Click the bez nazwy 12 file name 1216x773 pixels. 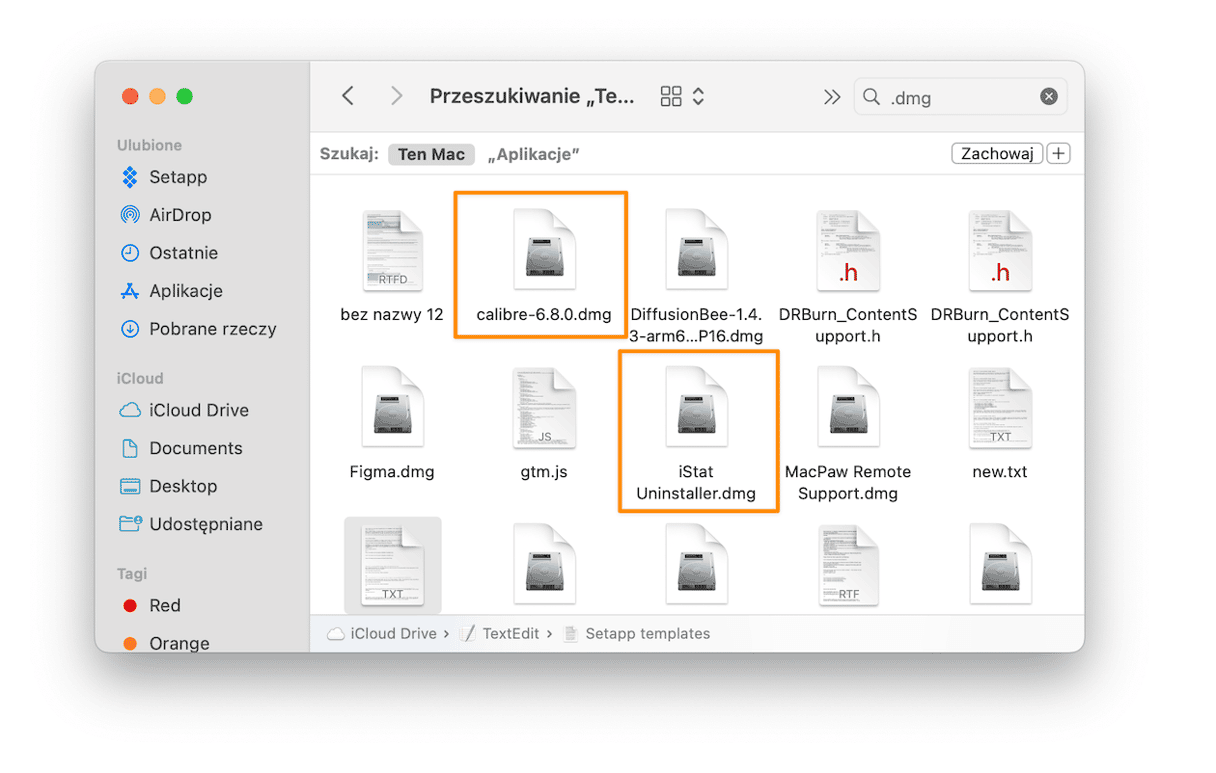[392, 315]
